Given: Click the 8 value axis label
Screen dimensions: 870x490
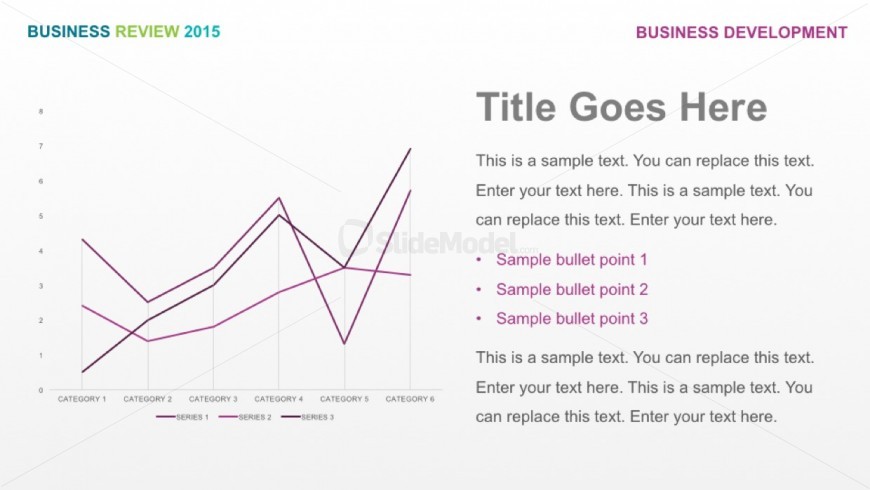Looking at the screenshot, I should coord(41,112).
